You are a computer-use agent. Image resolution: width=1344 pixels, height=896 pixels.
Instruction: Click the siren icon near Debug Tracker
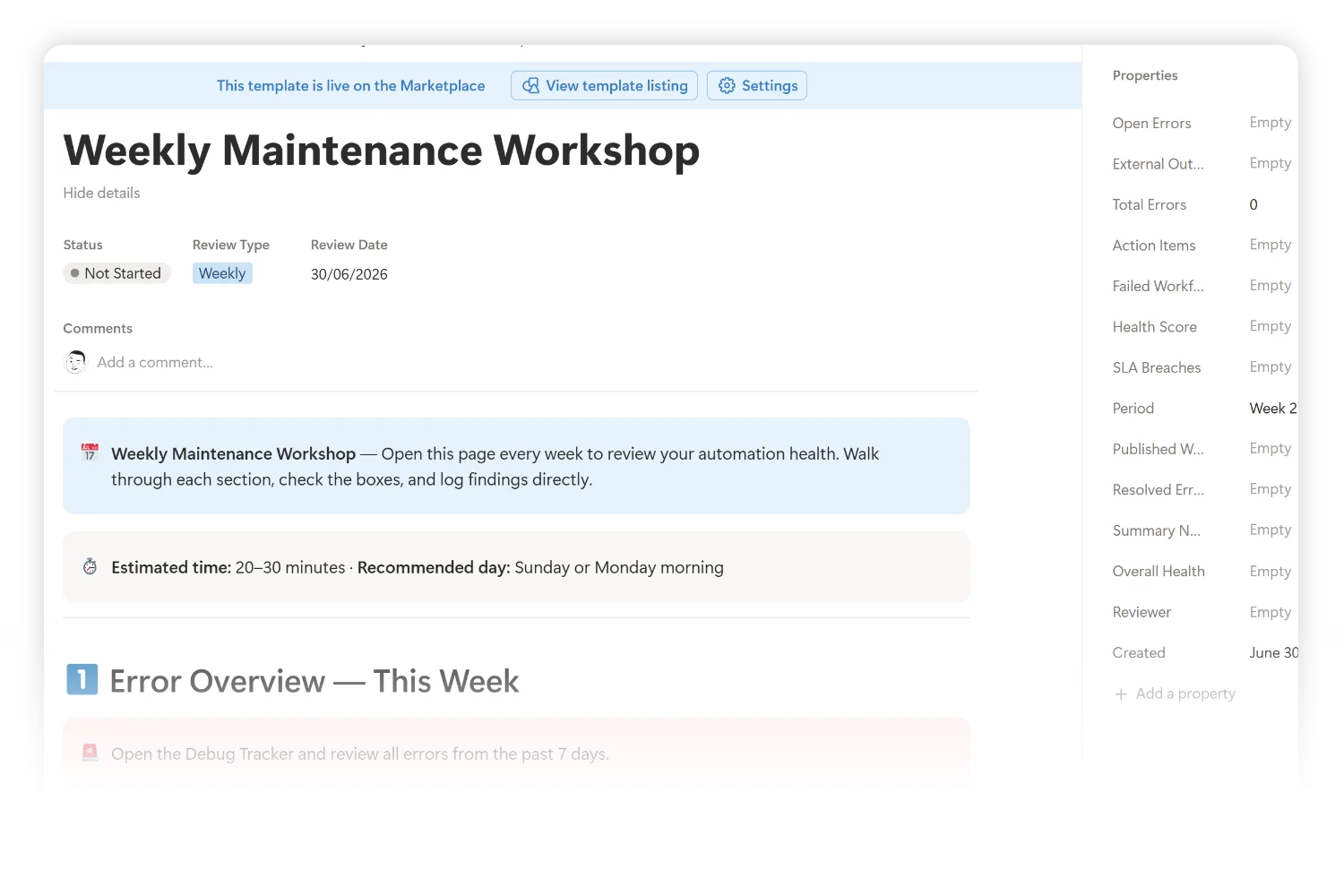tap(90, 753)
